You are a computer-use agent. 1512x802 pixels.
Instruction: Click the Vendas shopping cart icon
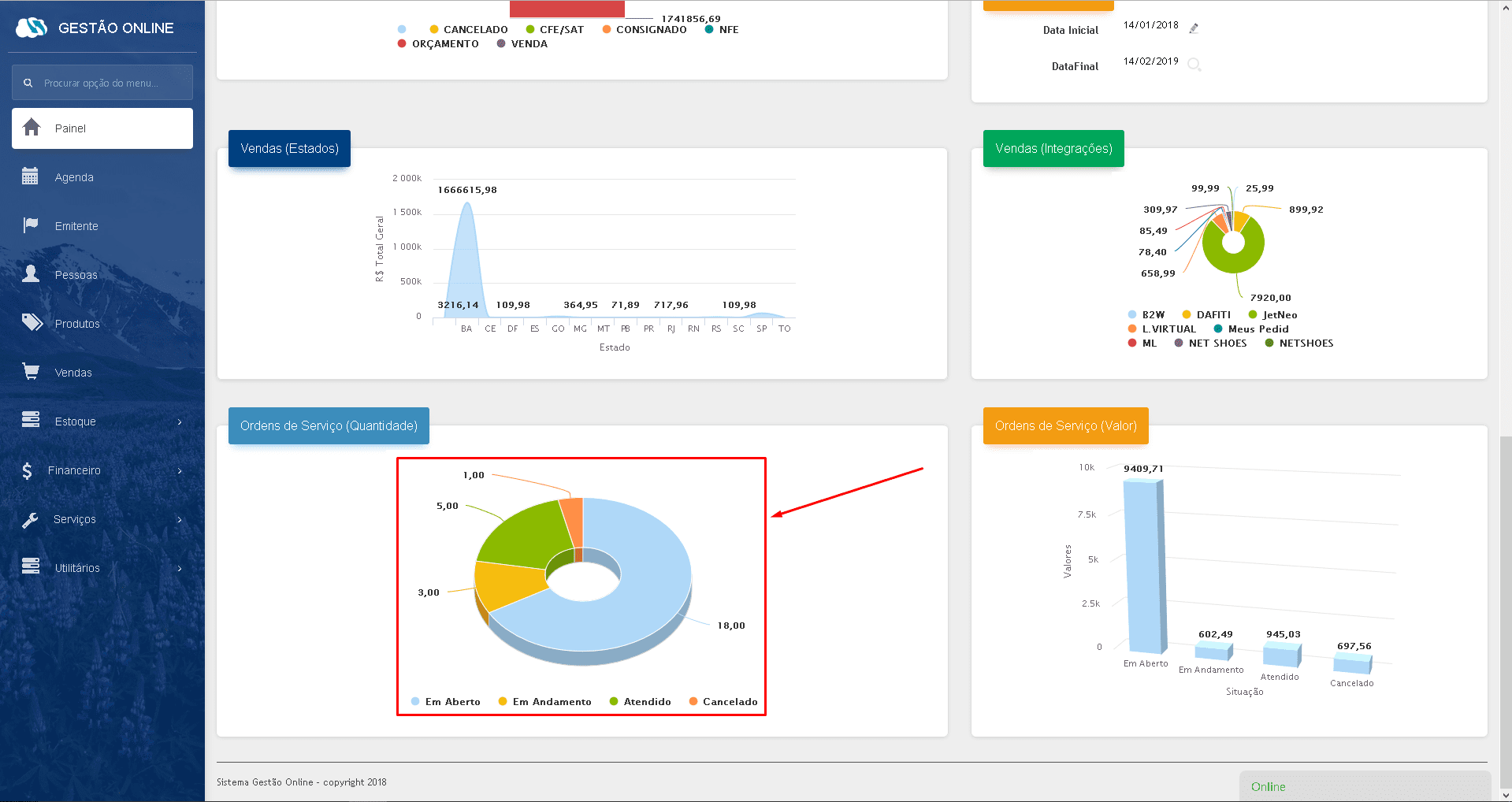pos(31,372)
